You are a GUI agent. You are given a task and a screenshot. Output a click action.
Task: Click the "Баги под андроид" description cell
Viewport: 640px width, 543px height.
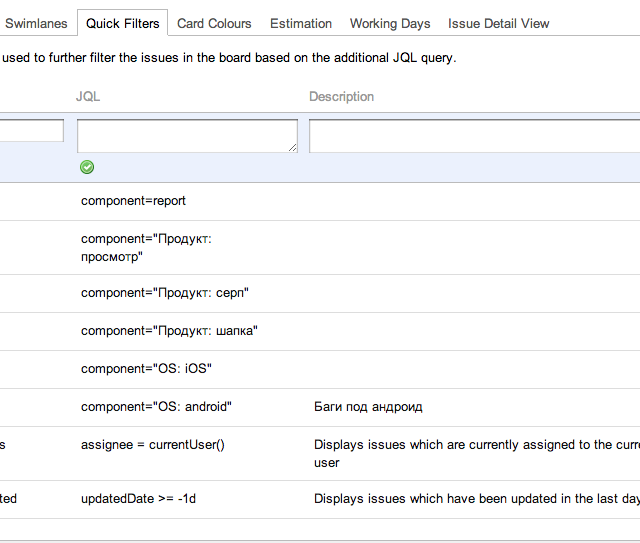(368, 407)
